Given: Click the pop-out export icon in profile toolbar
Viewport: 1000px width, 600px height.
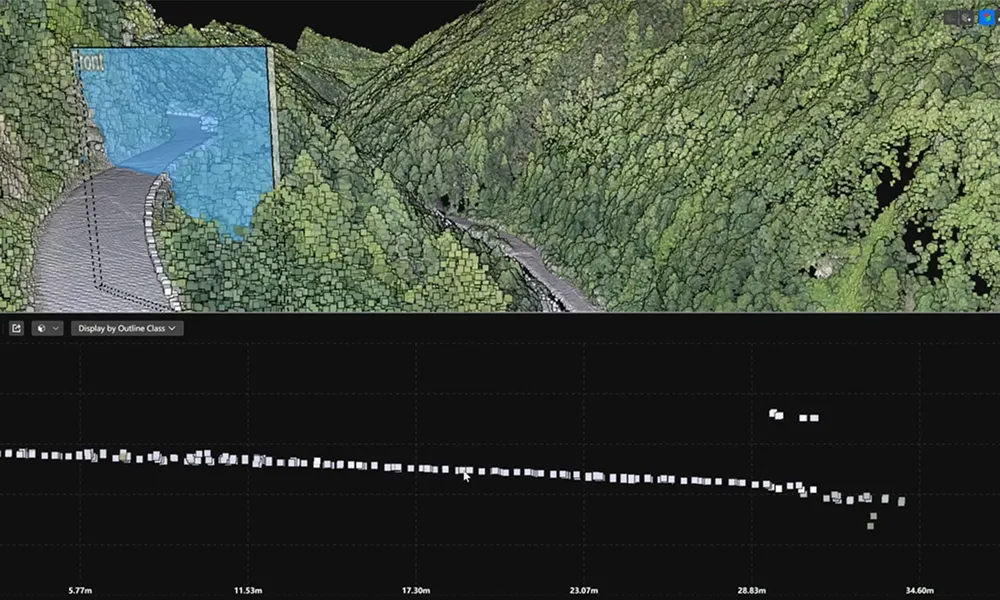Looking at the screenshot, I should click(17, 328).
